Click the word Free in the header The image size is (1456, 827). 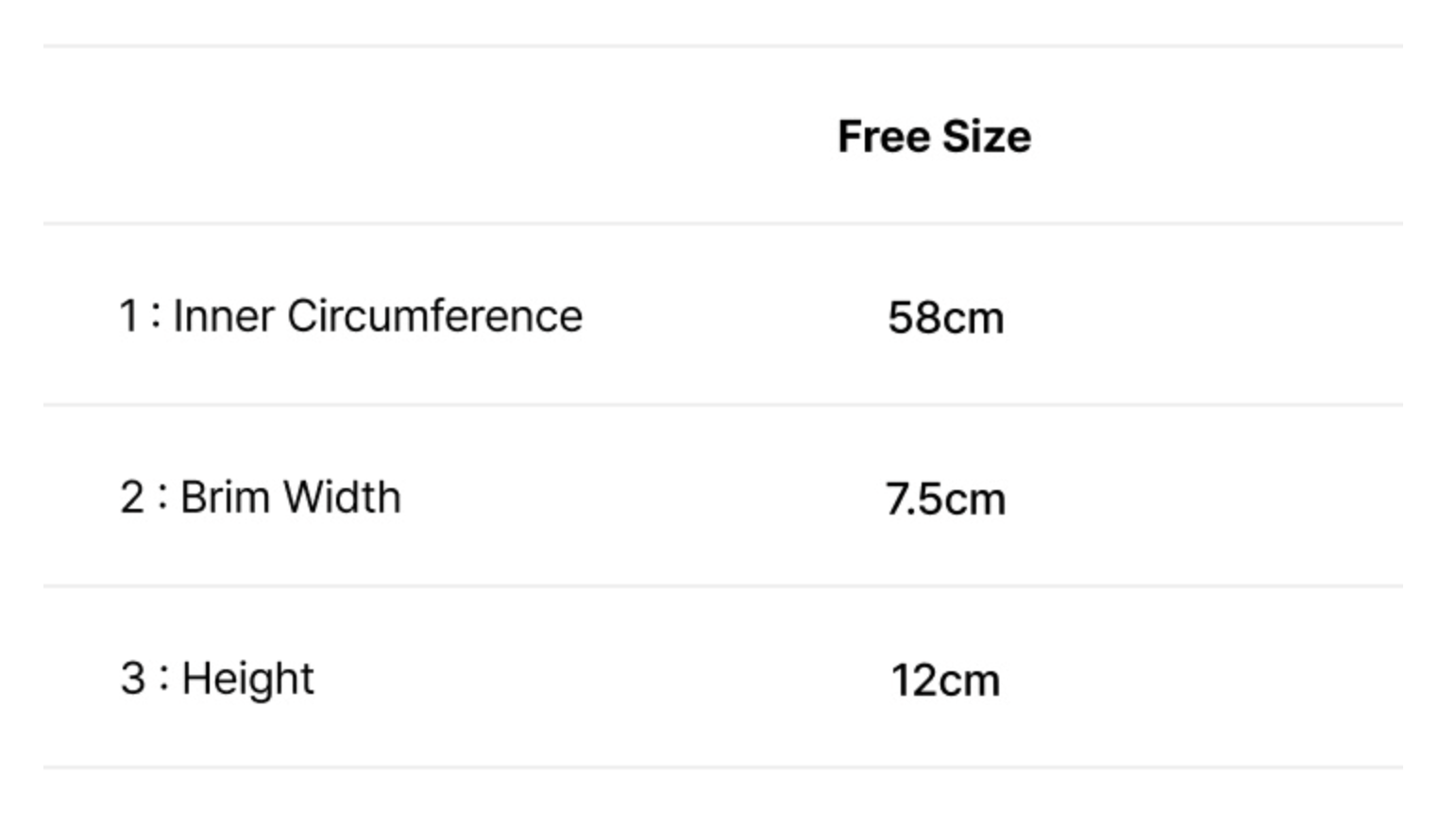click(884, 137)
